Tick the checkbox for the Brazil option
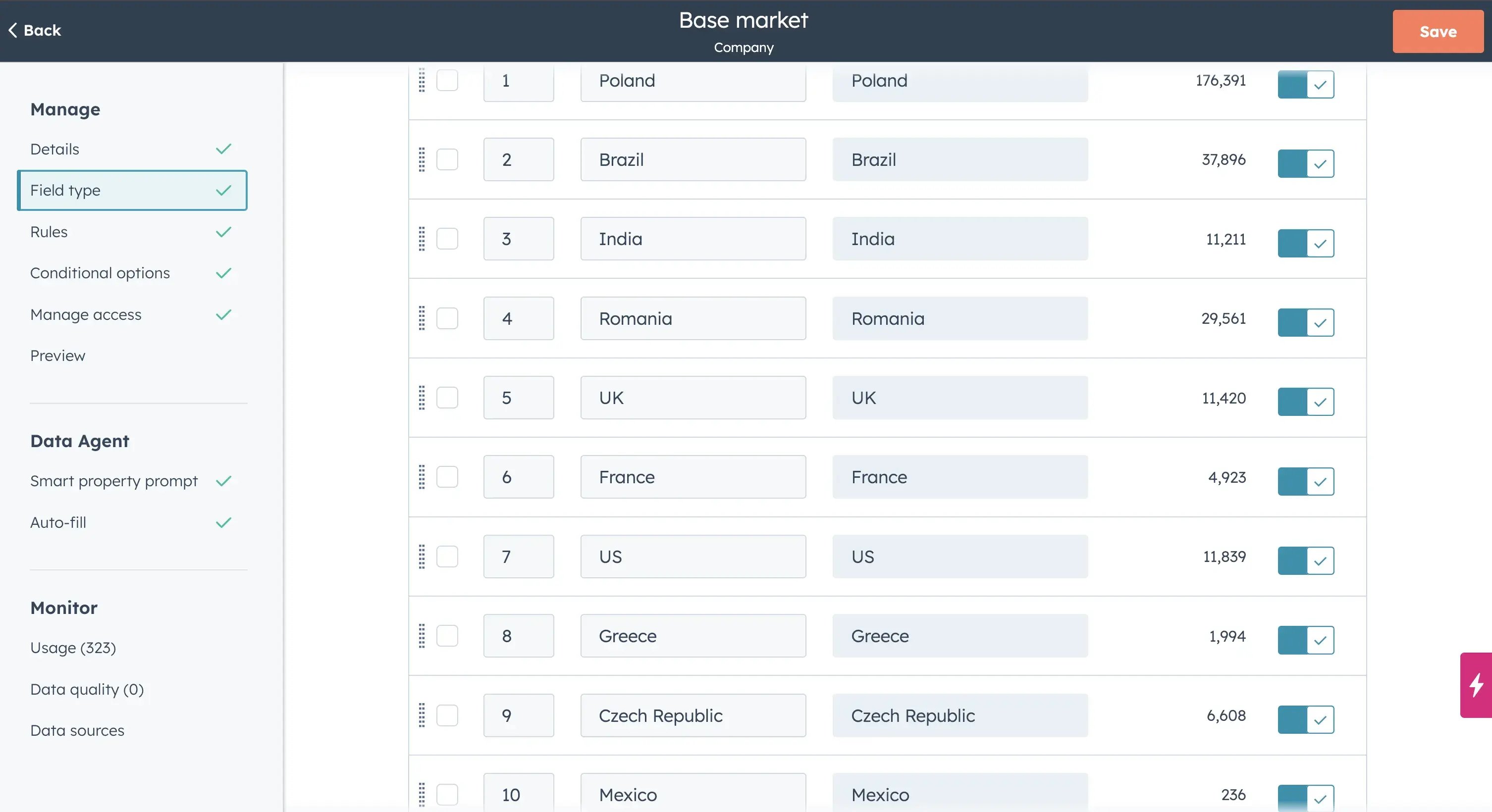This screenshot has width=1492, height=812. [x=447, y=160]
